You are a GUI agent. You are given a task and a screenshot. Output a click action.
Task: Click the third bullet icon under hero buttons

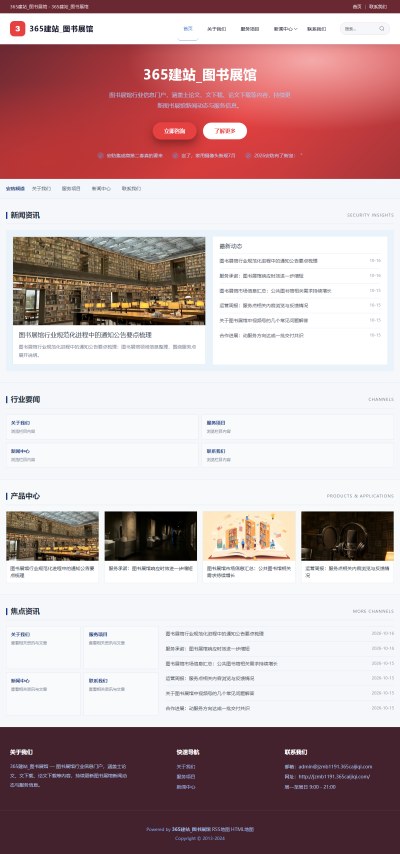pos(248,156)
